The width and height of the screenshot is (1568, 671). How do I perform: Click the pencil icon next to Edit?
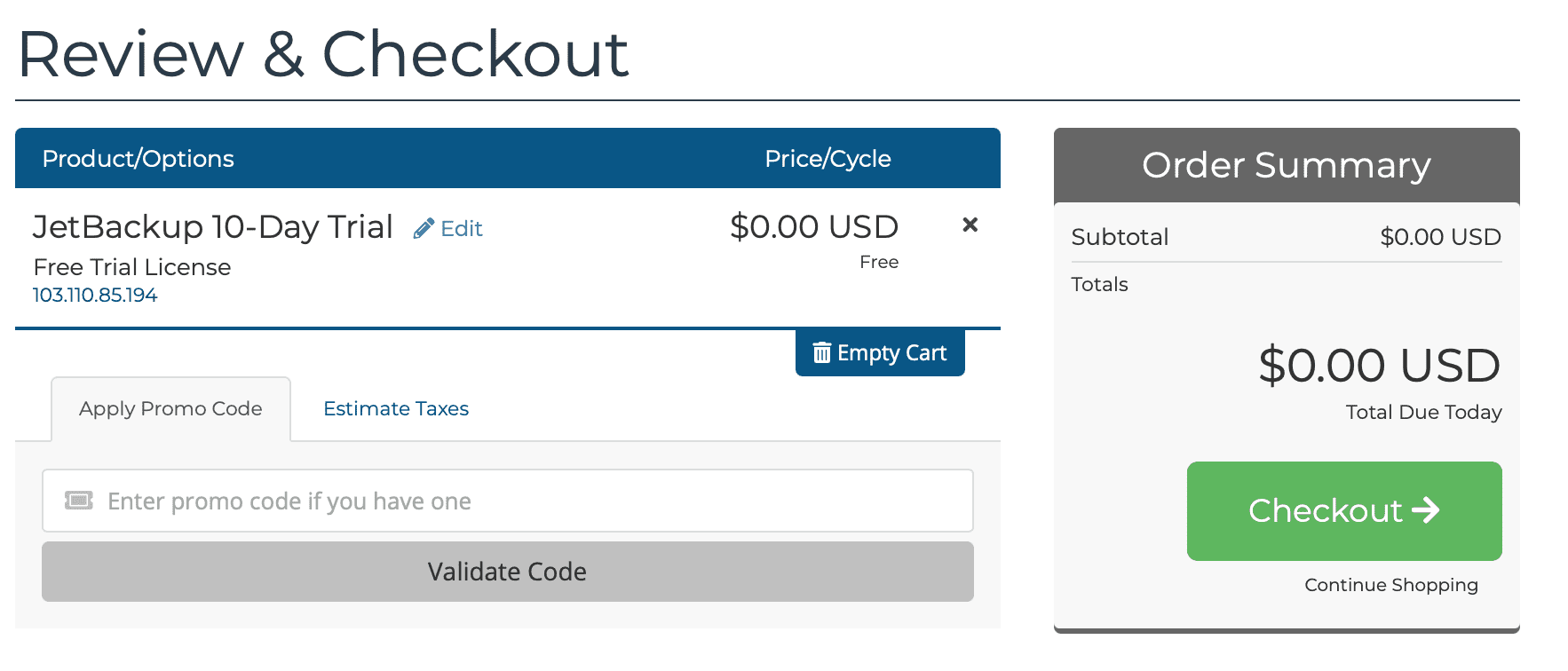[424, 229]
